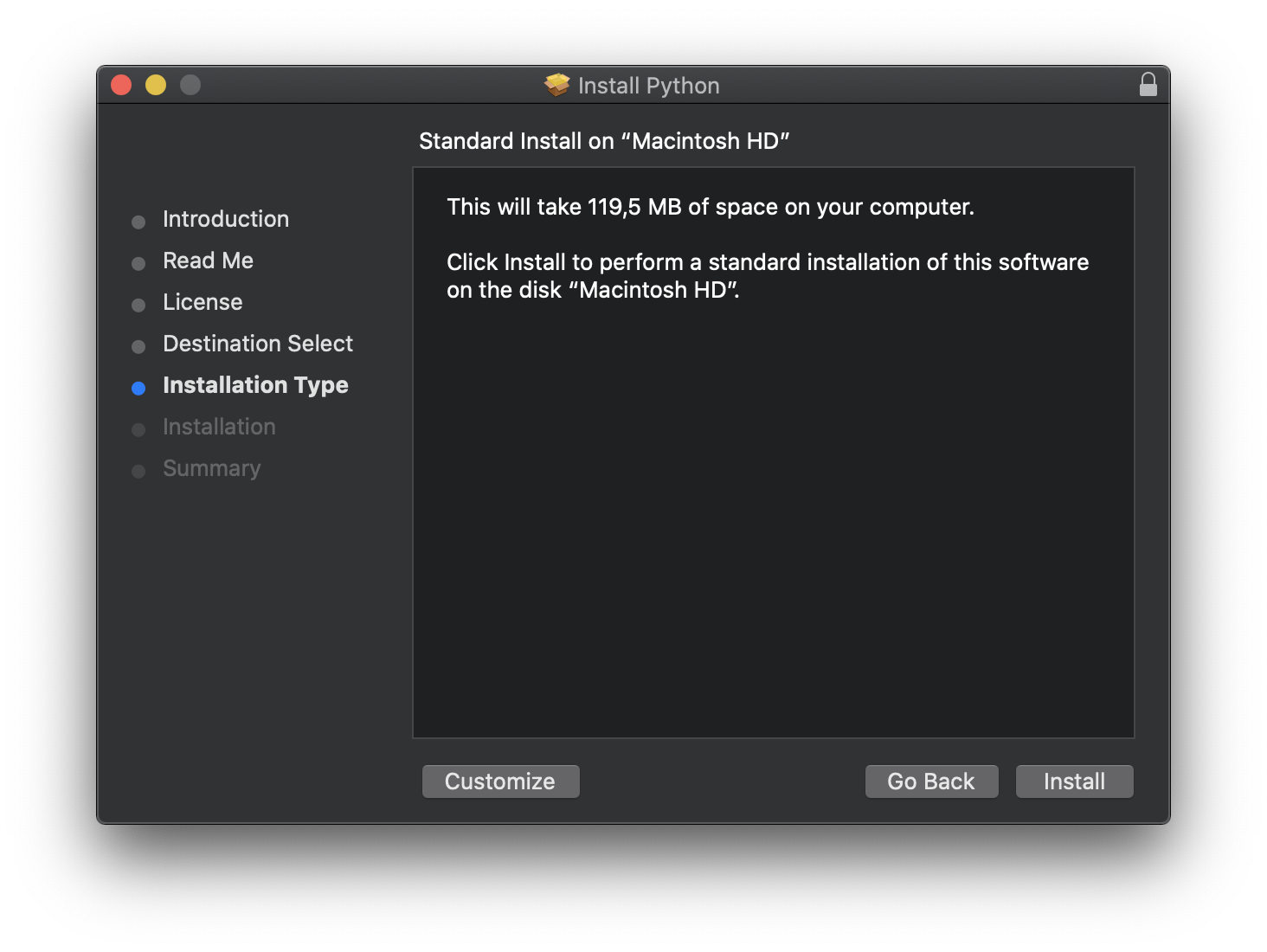The height and width of the screenshot is (952, 1267).
Task: Click the Standard Install title text
Action: pyautogui.click(x=604, y=141)
